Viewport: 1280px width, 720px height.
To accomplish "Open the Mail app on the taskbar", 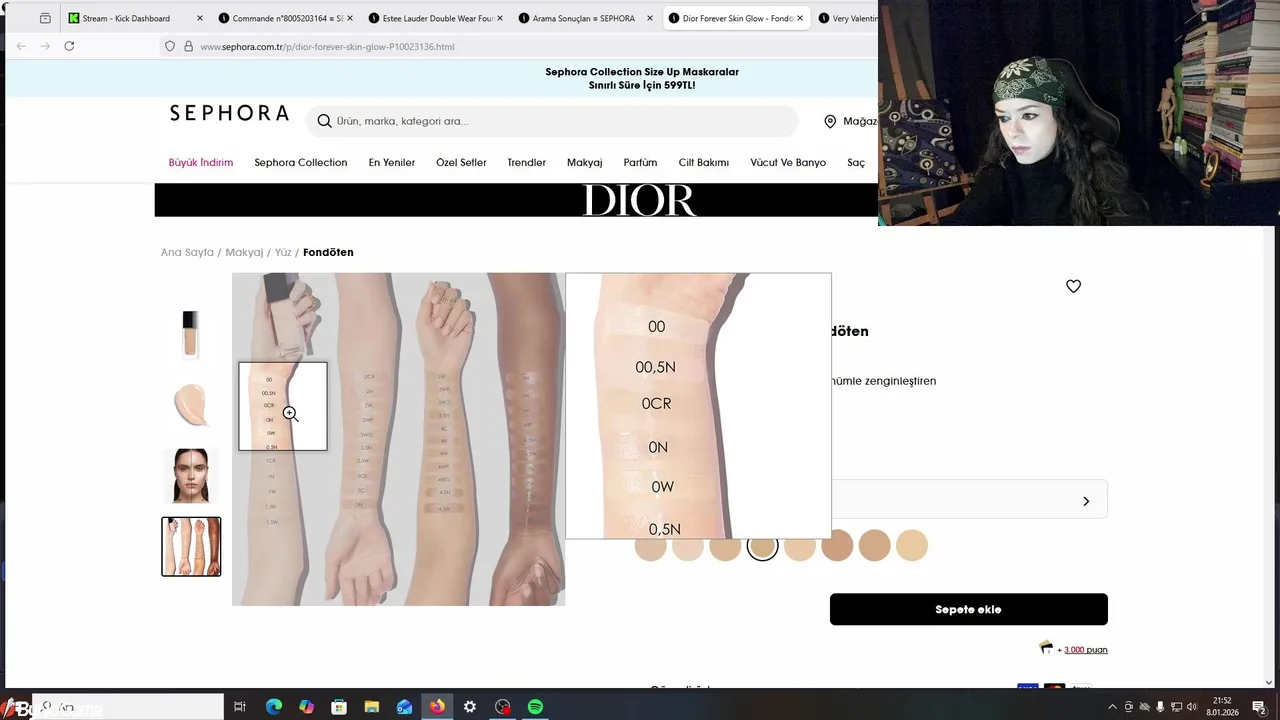I will (404, 707).
